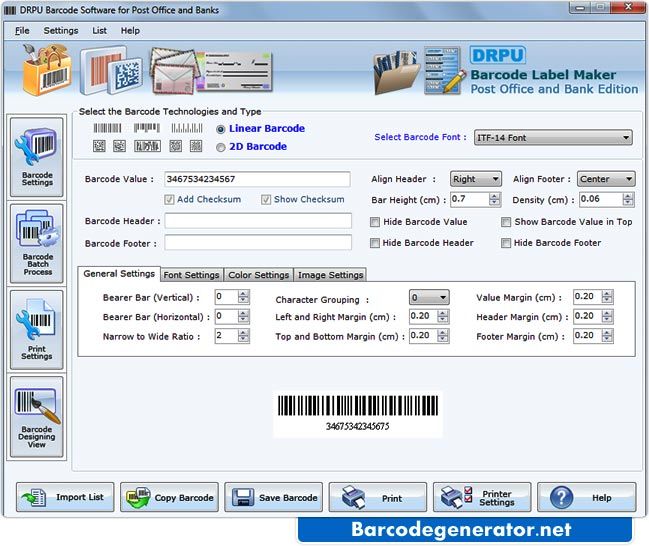Open Print Settings in the sidebar

(x=37, y=330)
